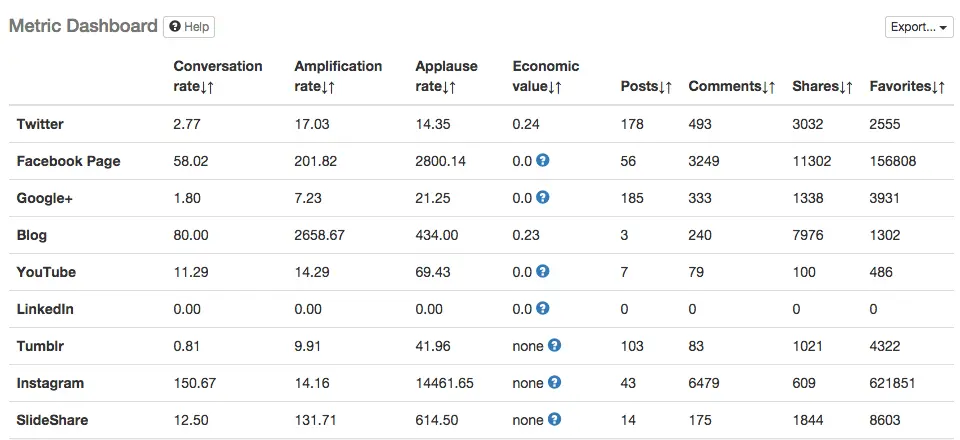Screen dimensions: 960x440
Task: Sort table by Applause rate
Action: click(x=446, y=77)
